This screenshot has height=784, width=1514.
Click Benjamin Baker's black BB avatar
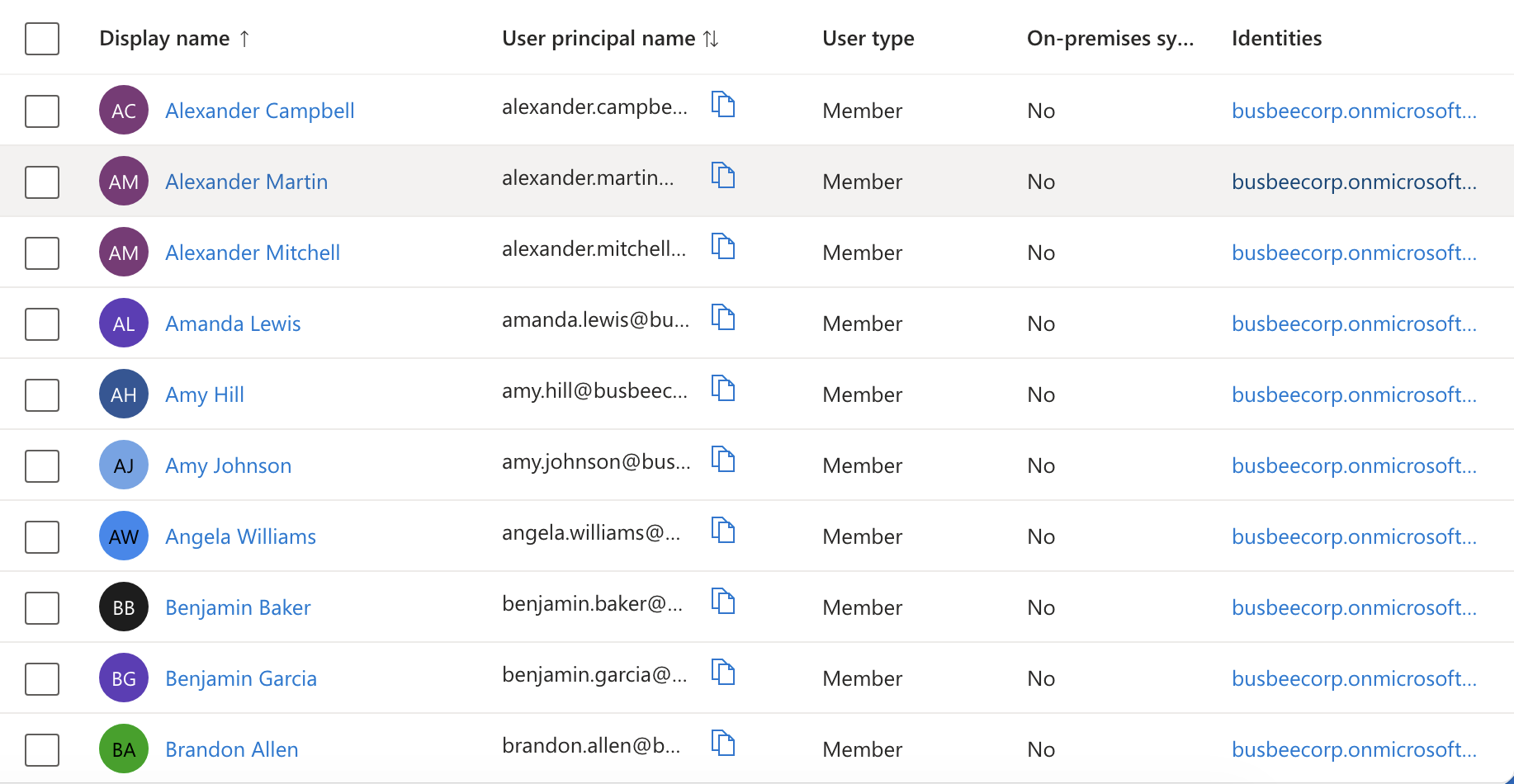[x=123, y=607]
